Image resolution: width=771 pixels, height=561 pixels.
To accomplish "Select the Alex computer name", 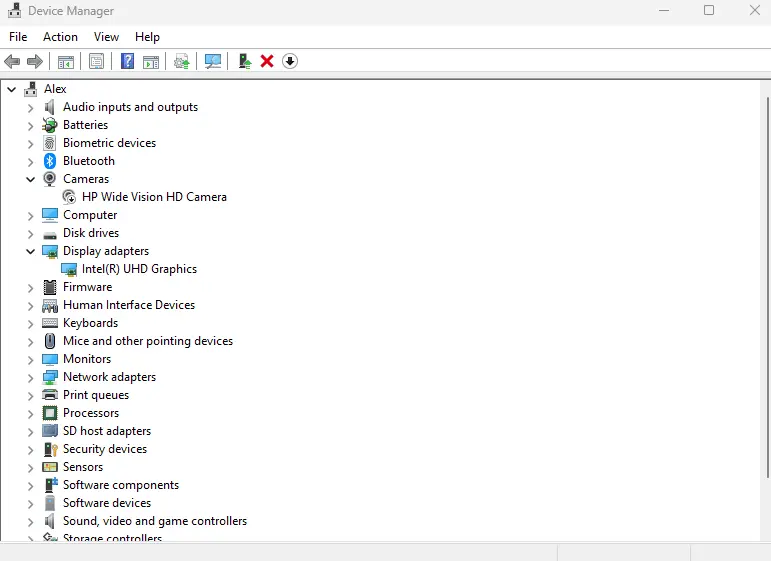I will pos(55,89).
